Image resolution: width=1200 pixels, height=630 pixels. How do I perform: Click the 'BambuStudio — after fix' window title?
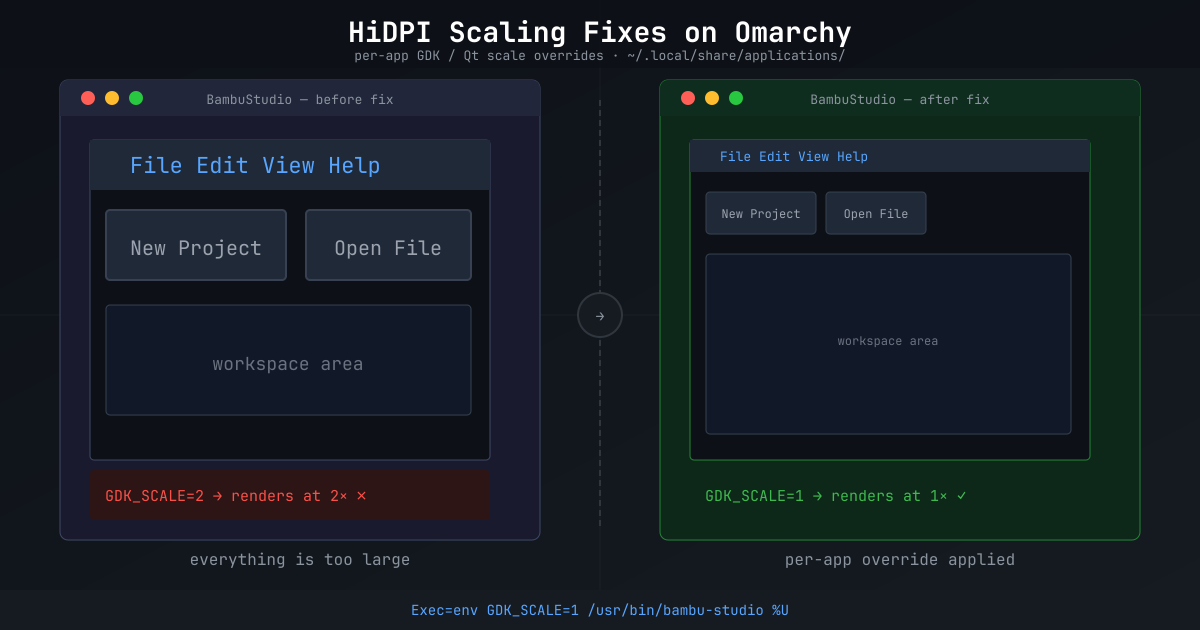click(x=900, y=99)
